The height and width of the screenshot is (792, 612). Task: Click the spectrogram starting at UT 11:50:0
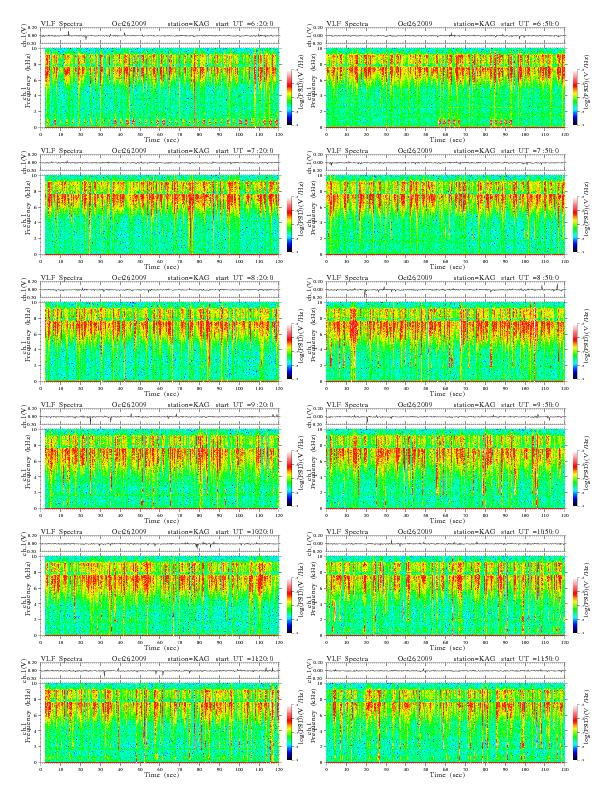[445, 723]
